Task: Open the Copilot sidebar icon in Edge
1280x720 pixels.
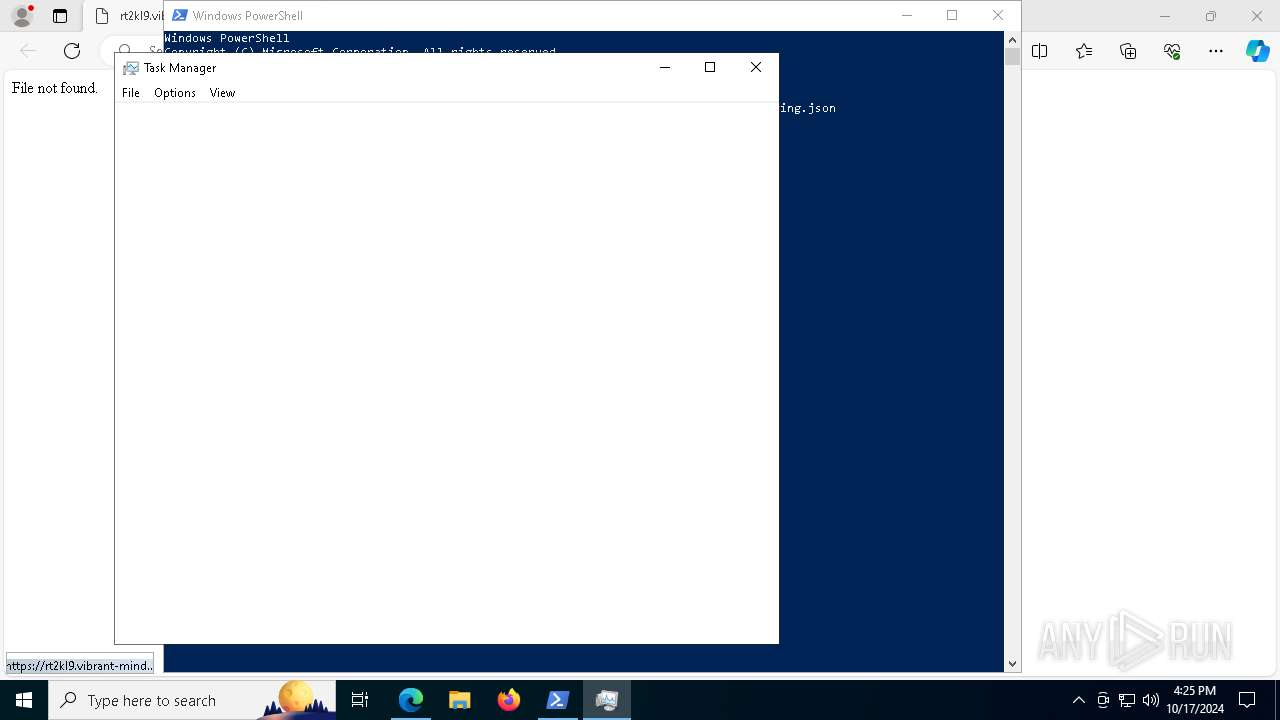Action: tap(1258, 51)
